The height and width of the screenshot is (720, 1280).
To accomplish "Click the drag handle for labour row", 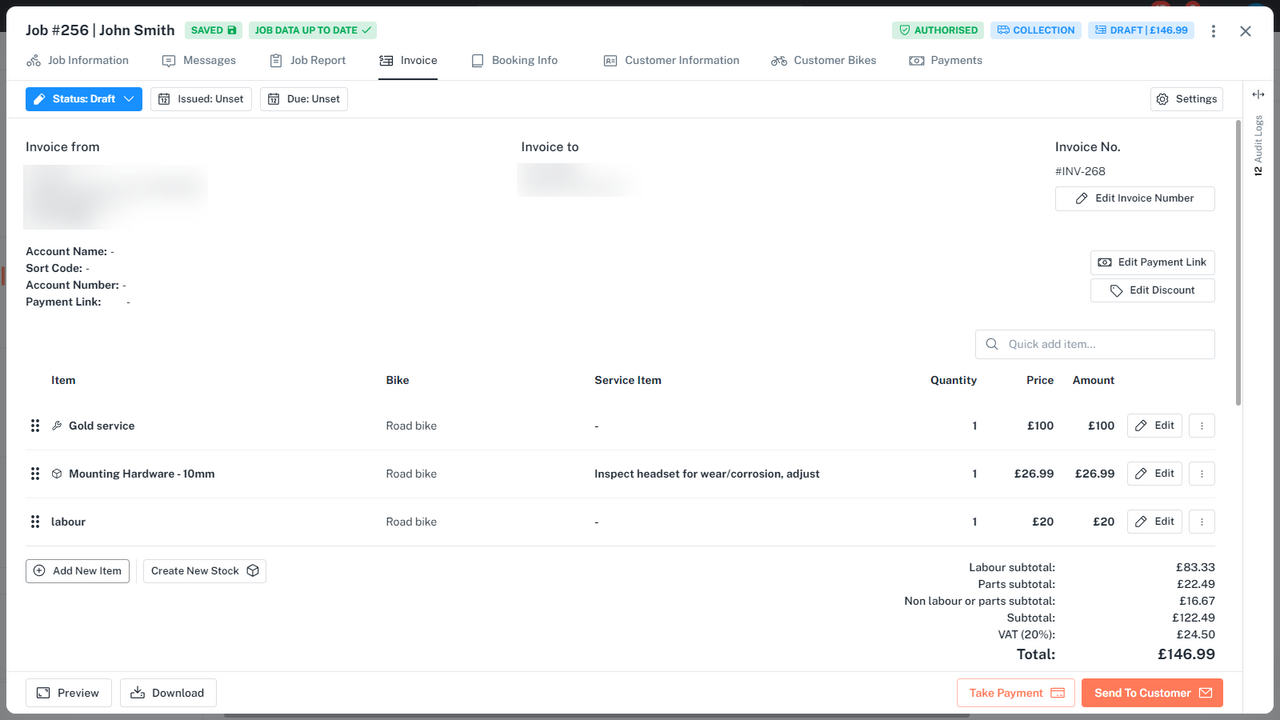I will 35,522.
